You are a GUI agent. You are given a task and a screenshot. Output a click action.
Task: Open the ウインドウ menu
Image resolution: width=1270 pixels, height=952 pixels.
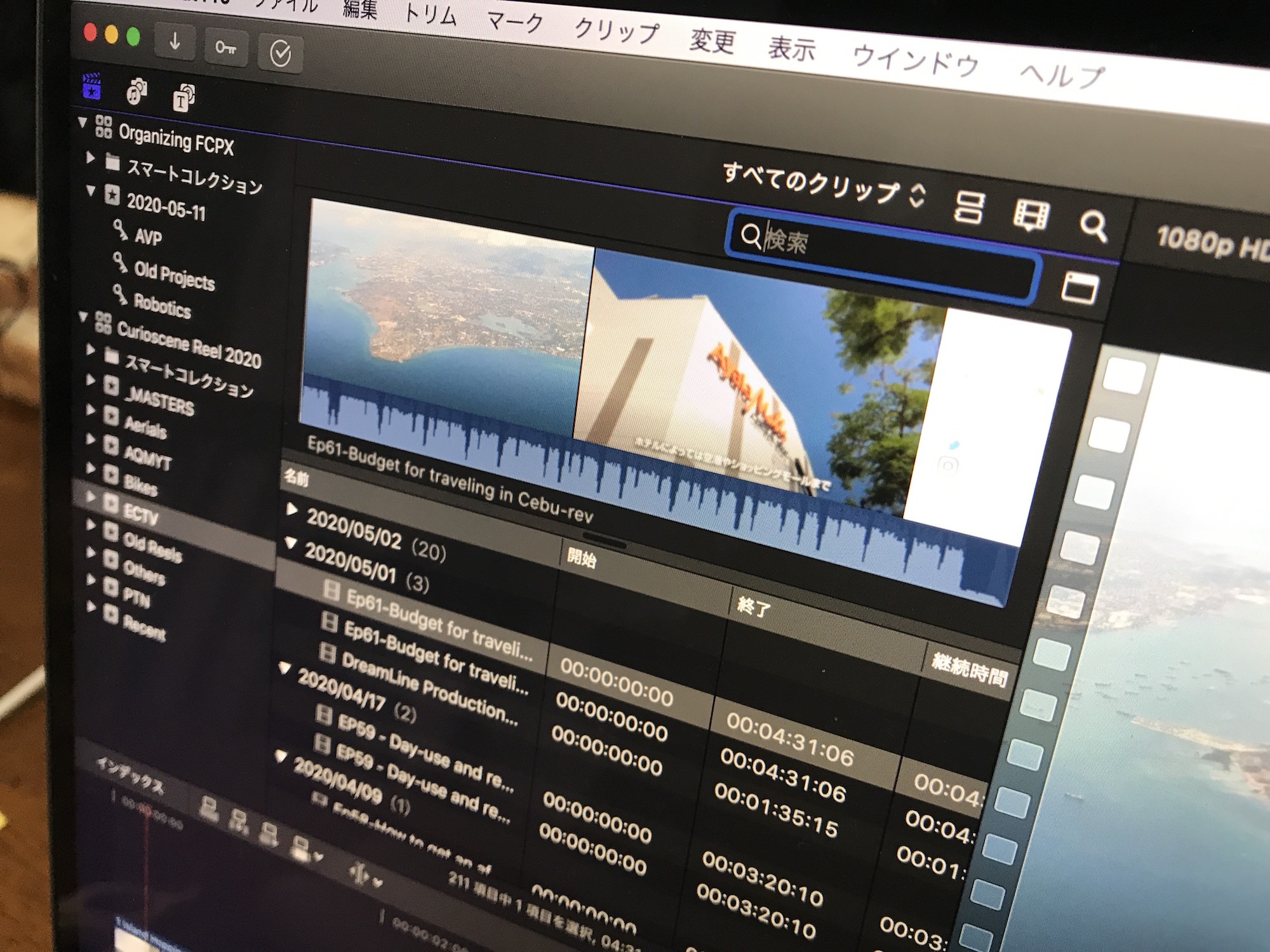pyautogui.click(x=915, y=61)
